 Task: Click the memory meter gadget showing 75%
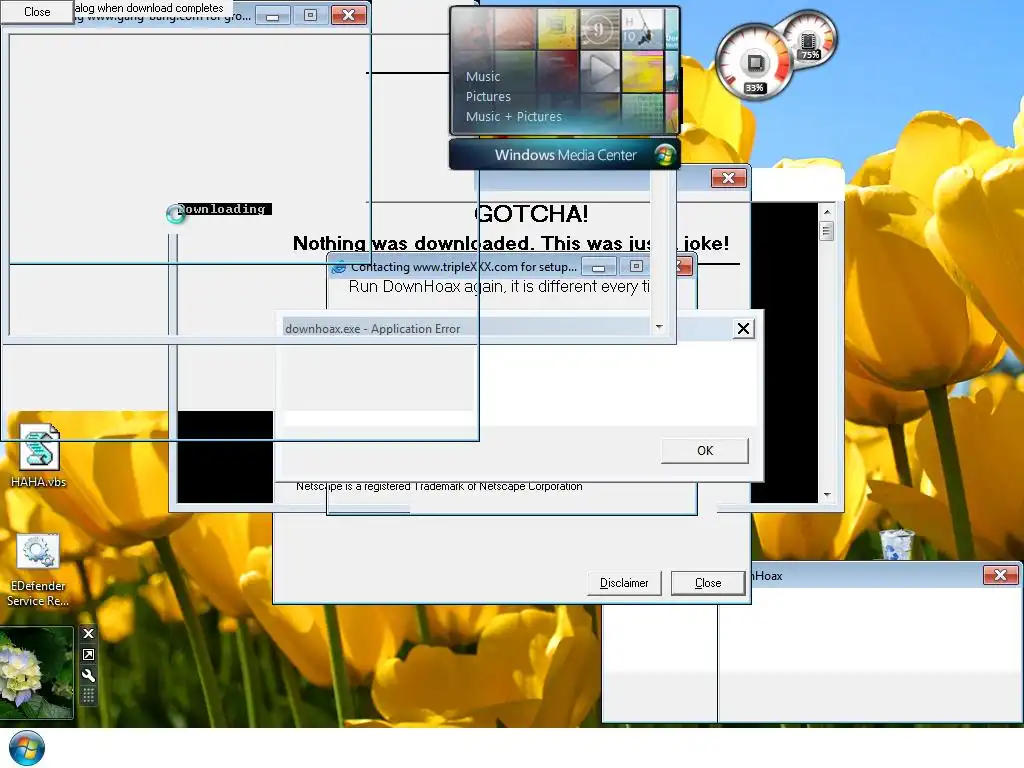[x=810, y=40]
